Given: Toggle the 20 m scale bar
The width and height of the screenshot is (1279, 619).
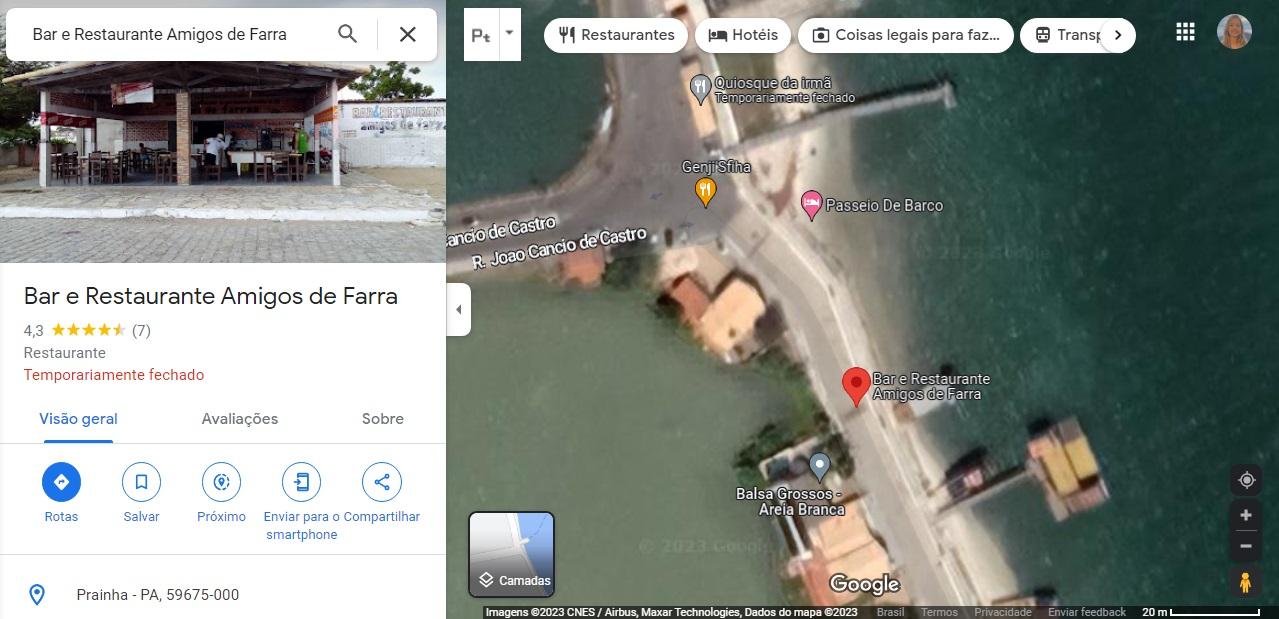Looking at the screenshot, I should tap(1202, 612).
